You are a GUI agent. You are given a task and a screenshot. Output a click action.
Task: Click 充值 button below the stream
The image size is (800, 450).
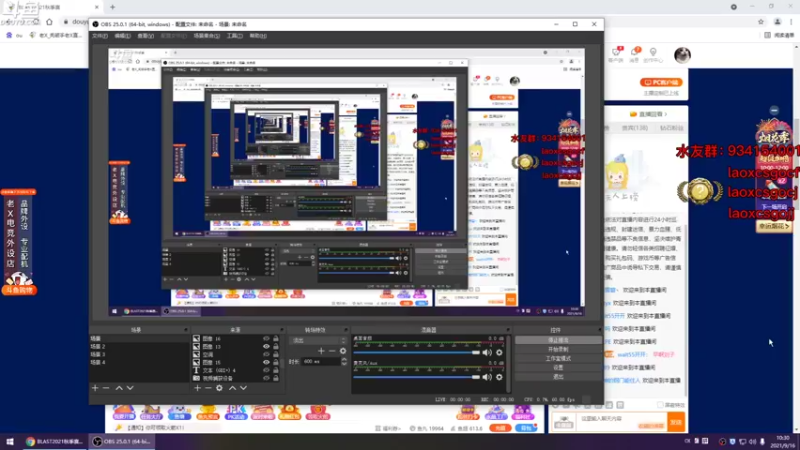[501, 428]
